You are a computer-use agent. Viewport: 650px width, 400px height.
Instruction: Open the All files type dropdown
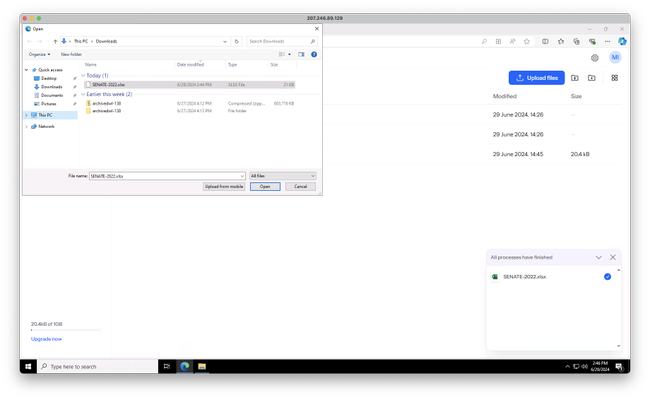pos(283,176)
